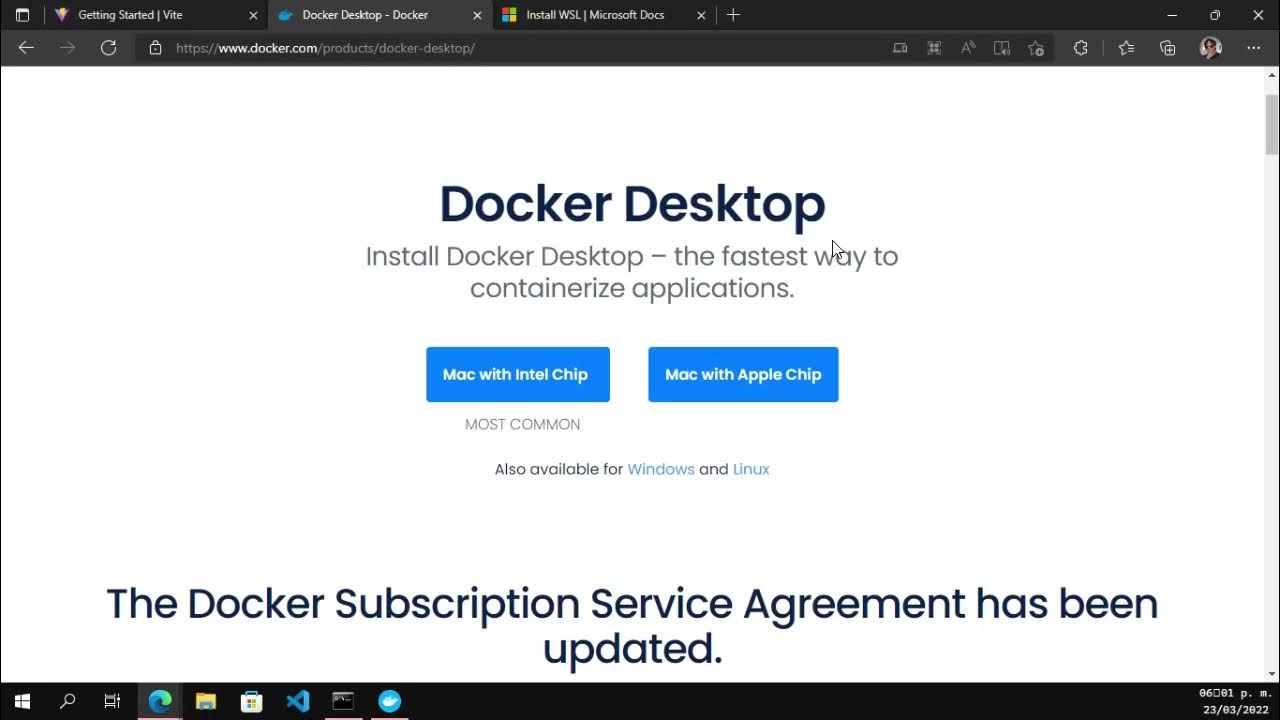Open a new browser tab
1280x720 pixels.
click(733, 15)
